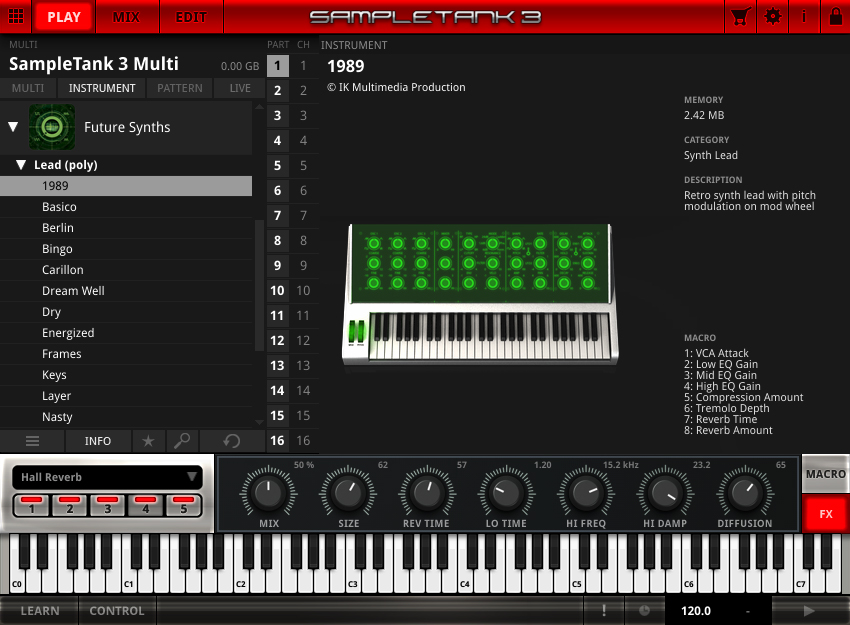Click the REV TIME knob
Viewport: 850px width, 625px height.
(428, 493)
